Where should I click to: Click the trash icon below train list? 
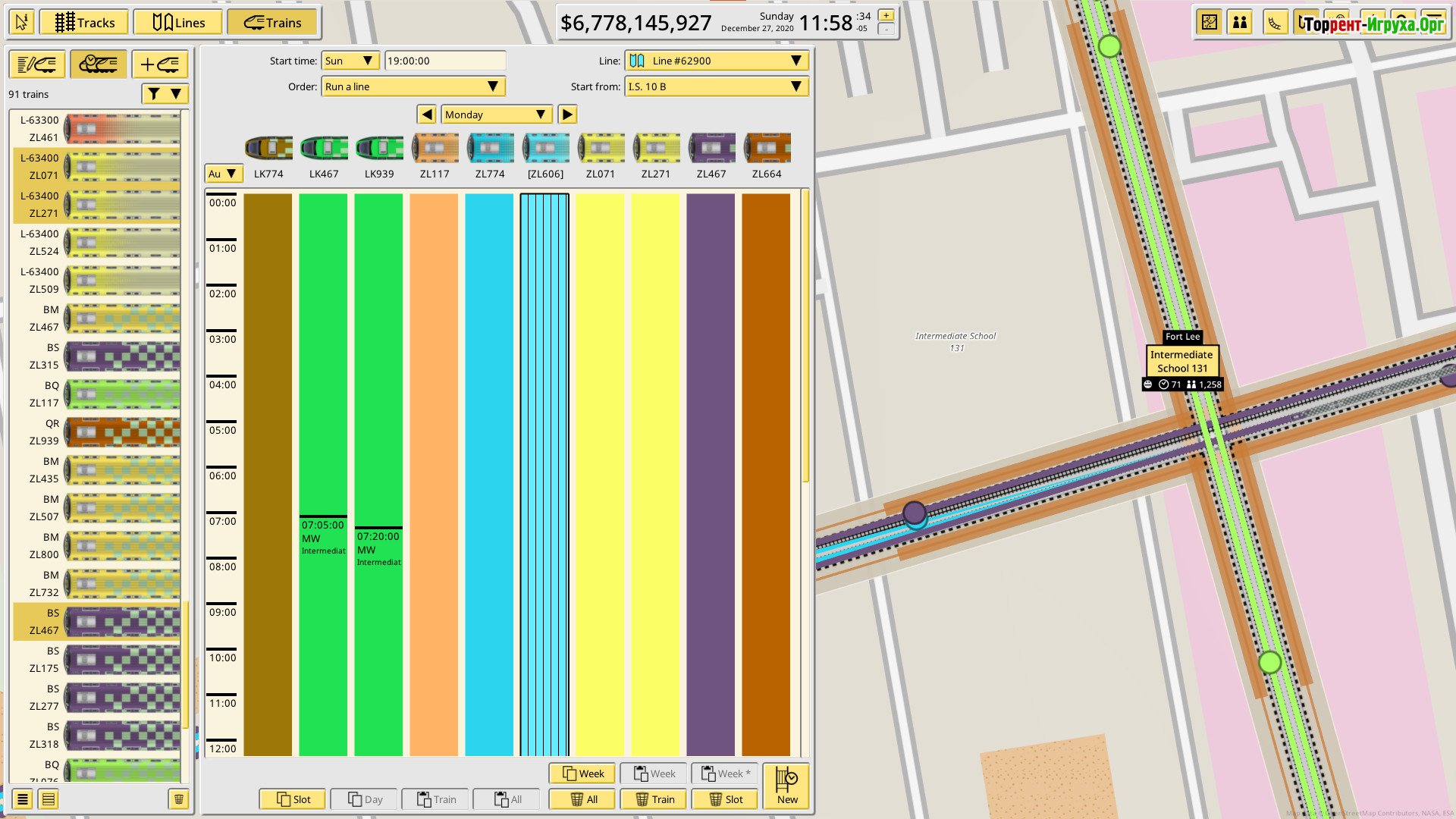178,799
